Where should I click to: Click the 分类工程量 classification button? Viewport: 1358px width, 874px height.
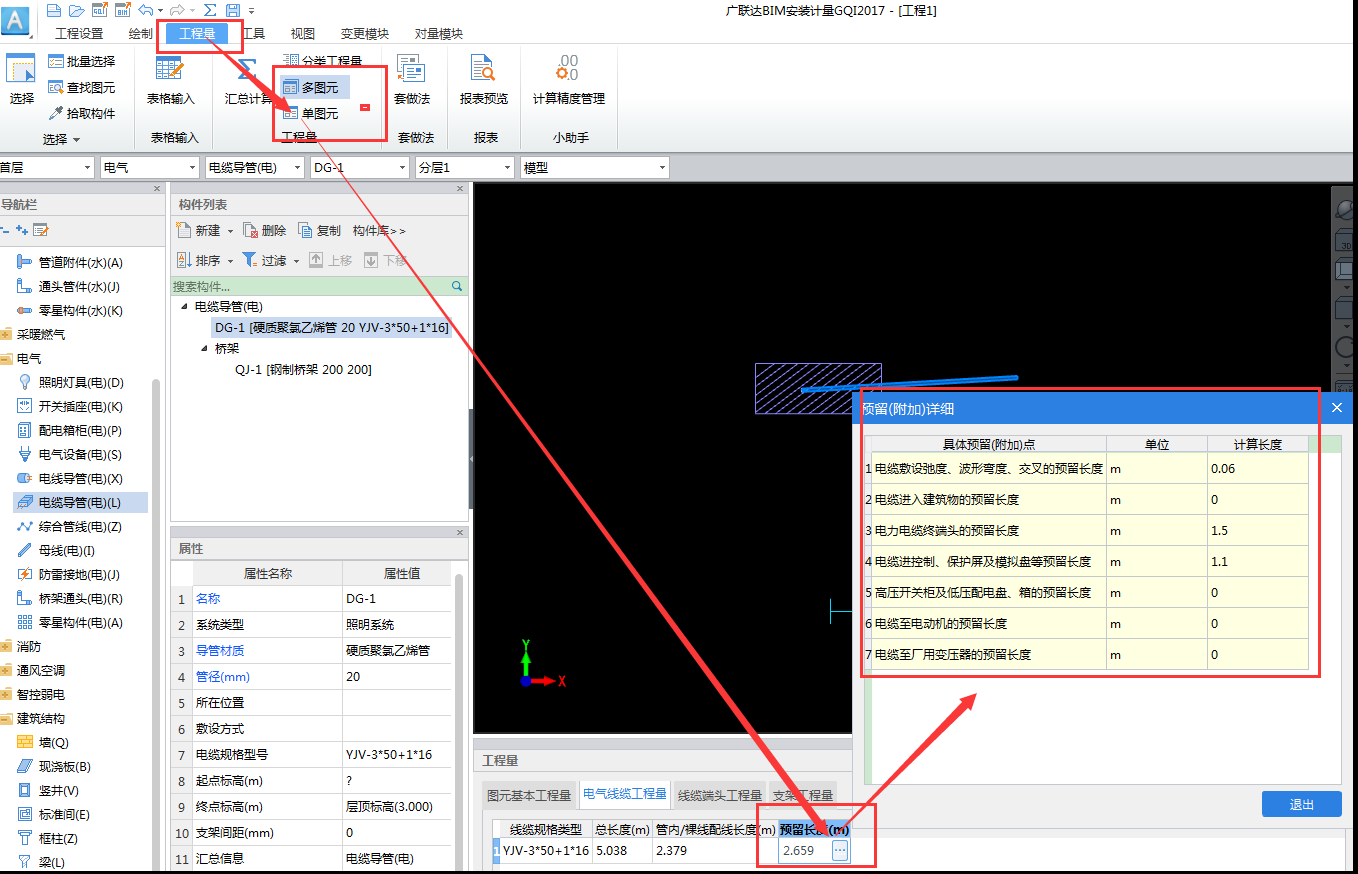point(322,61)
